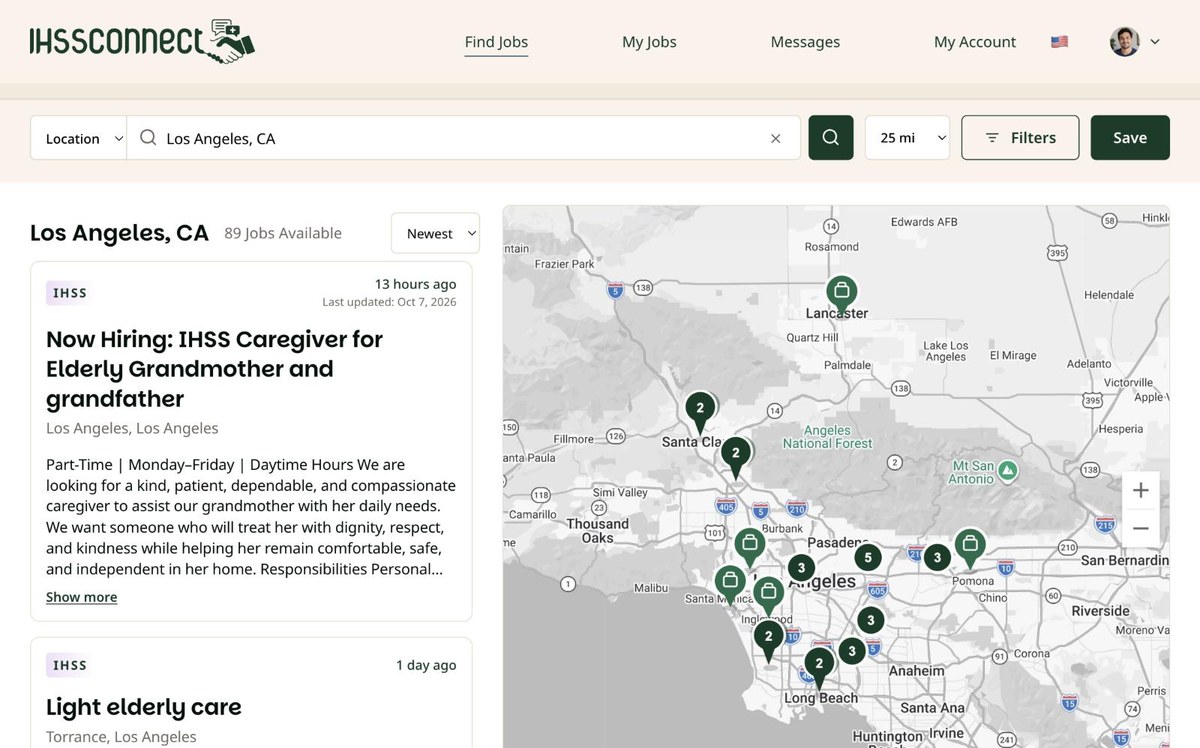Open the Newest sort dropdown
Viewport: 1200px width, 748px height.
(435, 233)
